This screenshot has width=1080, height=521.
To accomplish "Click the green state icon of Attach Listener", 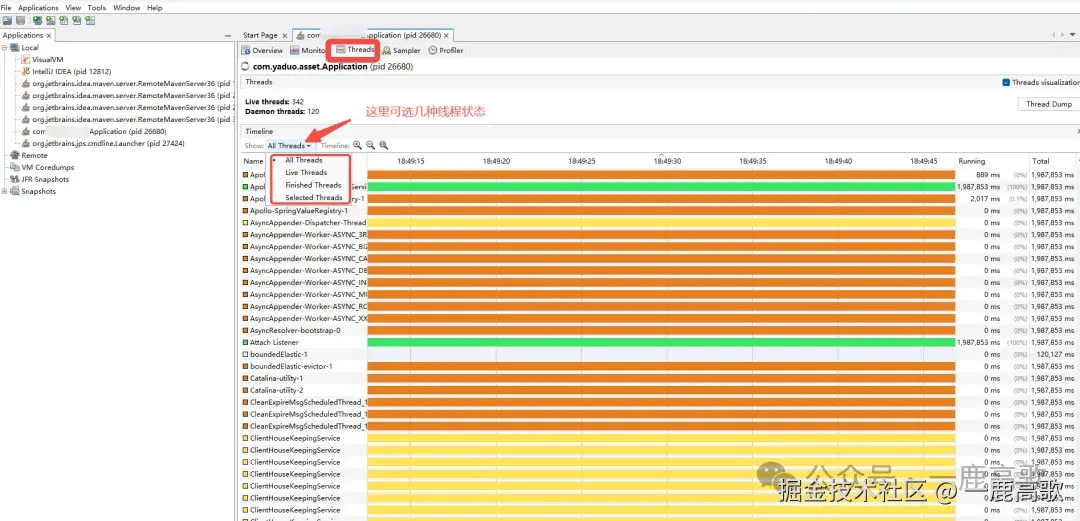I will (245, 343).
